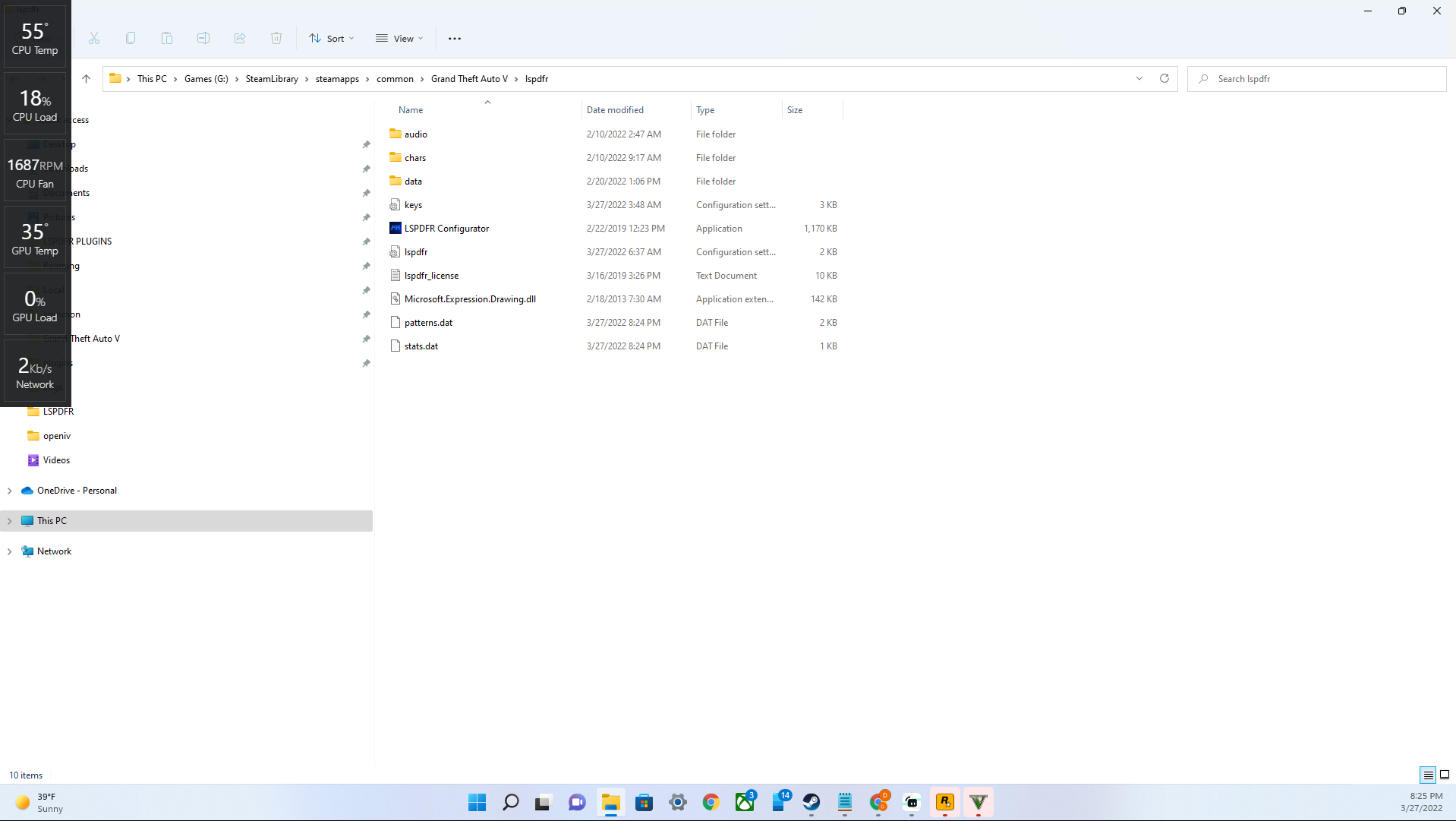The image size is (1456, 821).
Task: Navigate to SteamLibrary in breadcrumb path
Action: (x=272, y=79)
